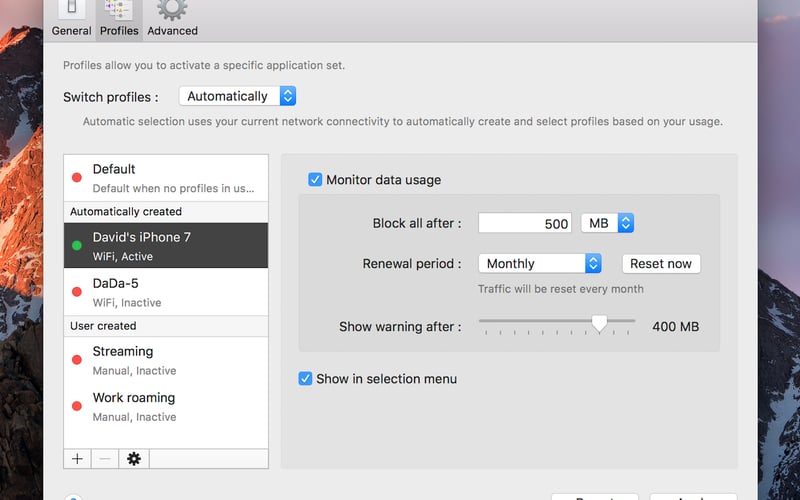Screen dimensions: 800x500
Task: Click the Block all after value field
Action: (x=524, y=223)
